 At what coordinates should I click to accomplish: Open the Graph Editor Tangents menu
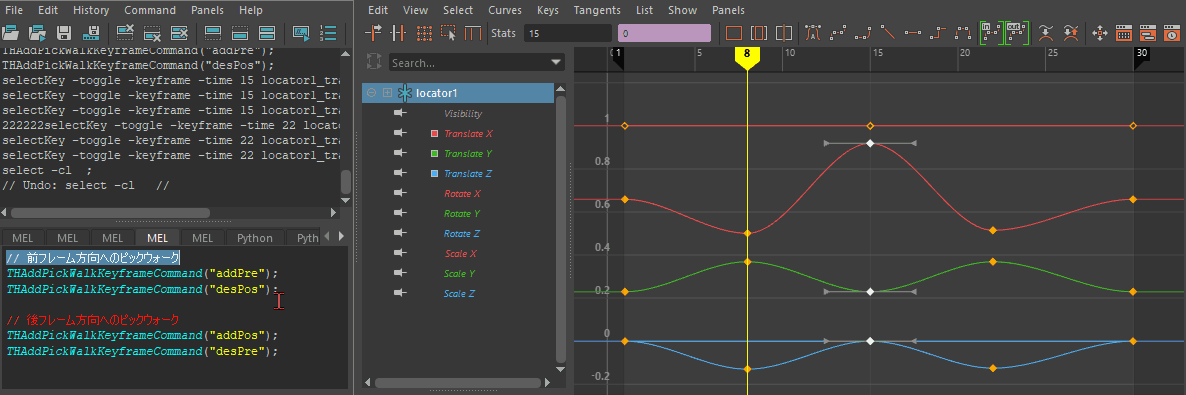point(597,11)
